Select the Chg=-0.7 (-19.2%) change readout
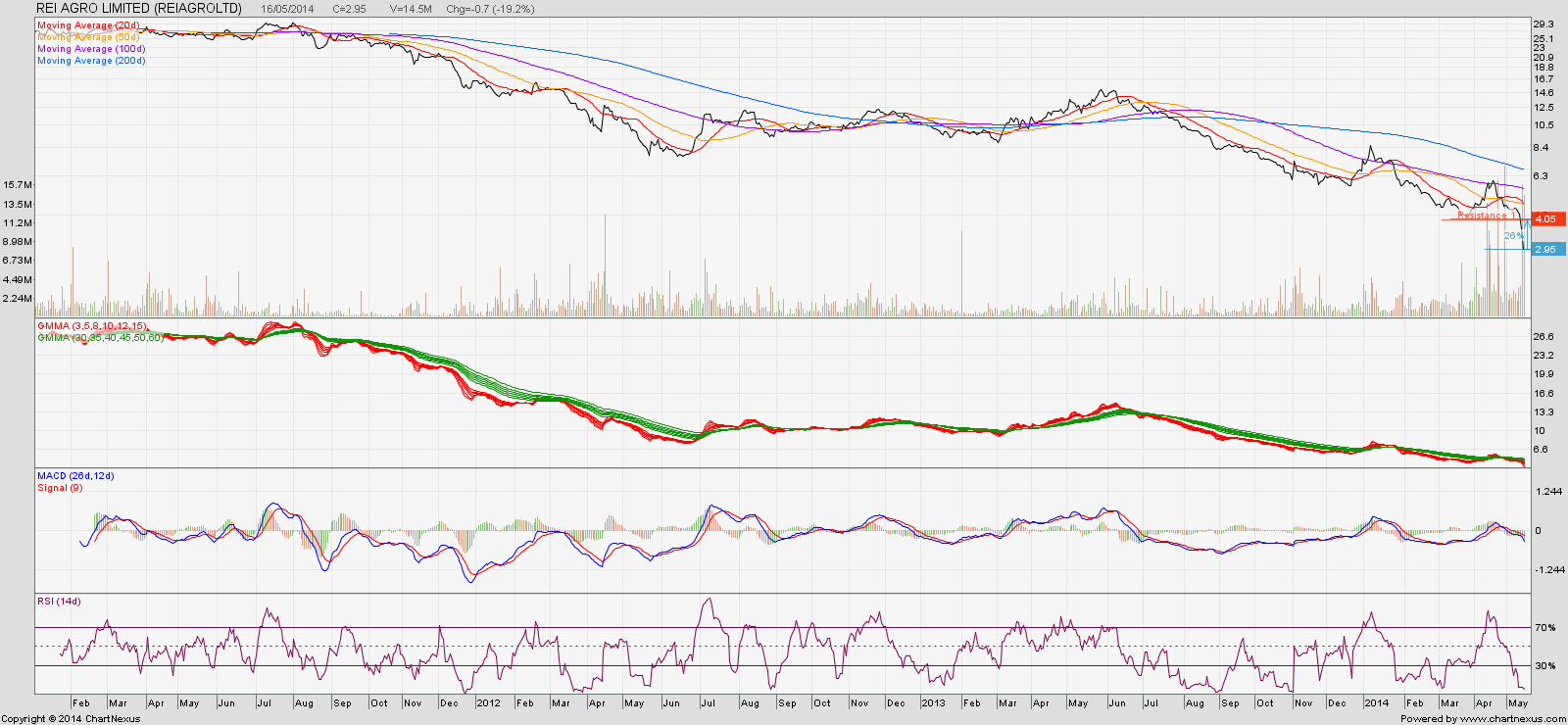The height and width of the screenshot is (725, 1568). 491,9
